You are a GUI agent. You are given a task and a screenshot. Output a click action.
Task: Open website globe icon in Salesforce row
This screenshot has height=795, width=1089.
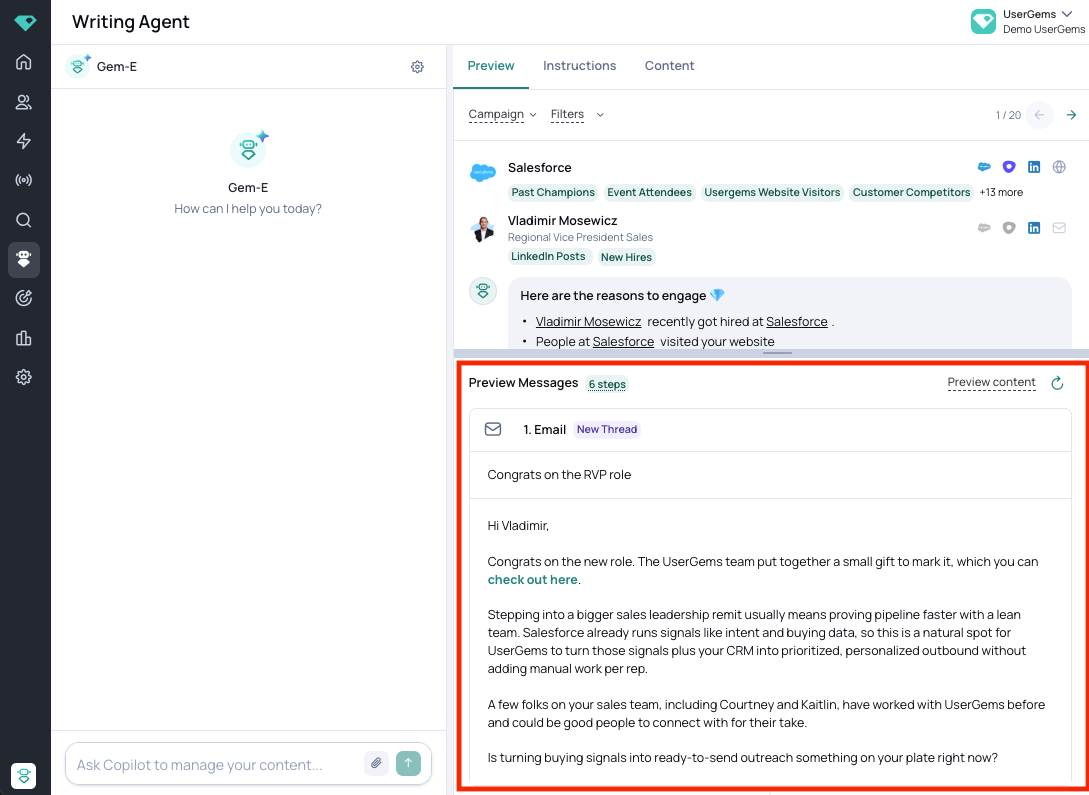coord(1059,167)
